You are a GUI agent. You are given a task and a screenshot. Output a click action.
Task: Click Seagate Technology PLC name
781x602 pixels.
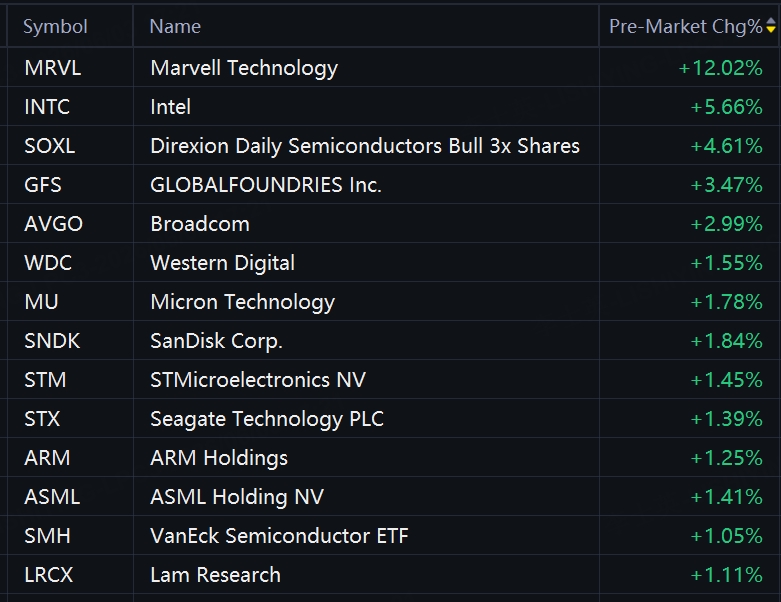267,419
